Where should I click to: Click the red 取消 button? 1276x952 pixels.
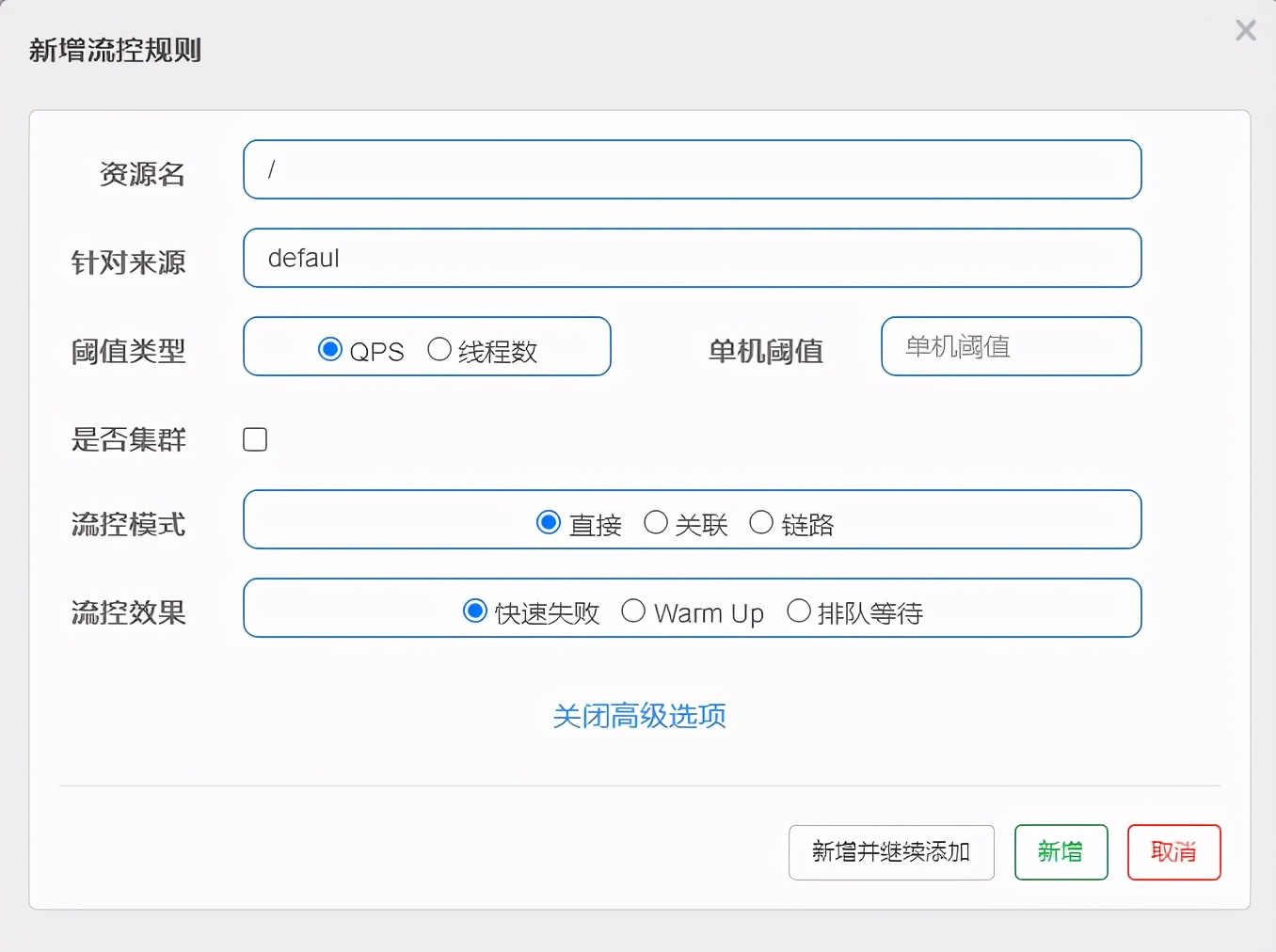pyautogui.click(x=1173, y=852)
